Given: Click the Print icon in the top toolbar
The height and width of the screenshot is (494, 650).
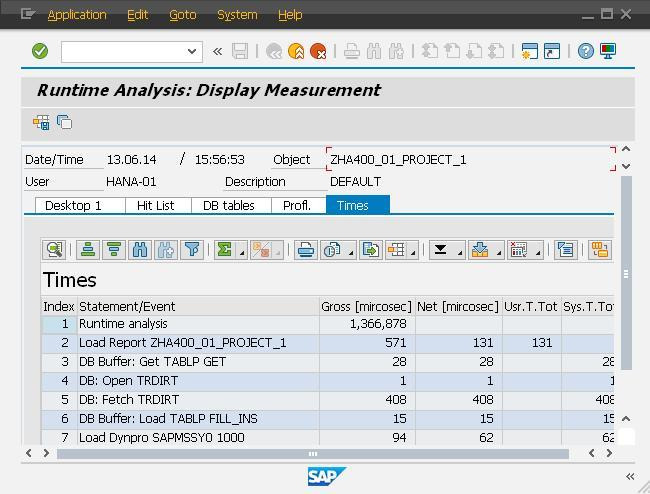Looking at the screenshot, I should click(x=352, y=51).
